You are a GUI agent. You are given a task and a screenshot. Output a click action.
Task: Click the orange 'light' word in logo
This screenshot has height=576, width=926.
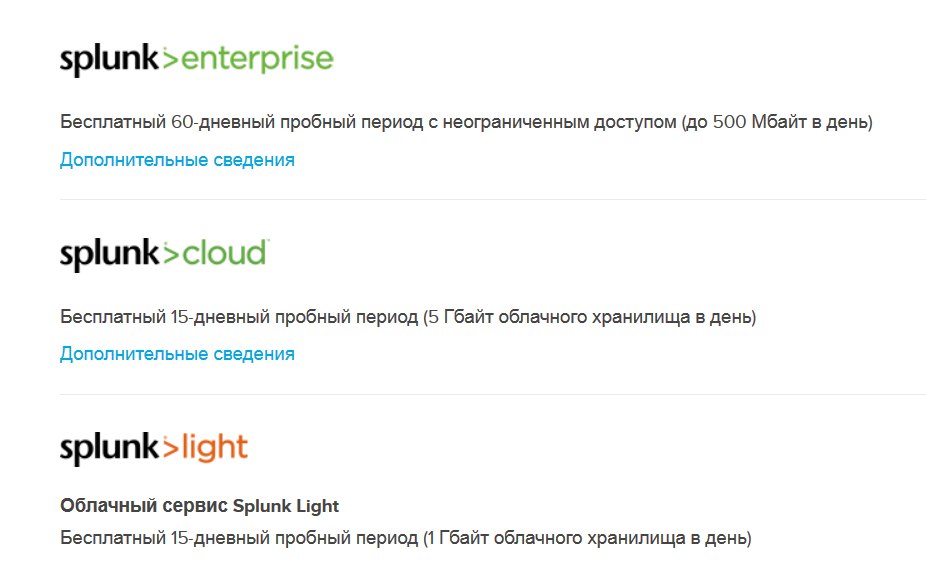click(215, 448)
